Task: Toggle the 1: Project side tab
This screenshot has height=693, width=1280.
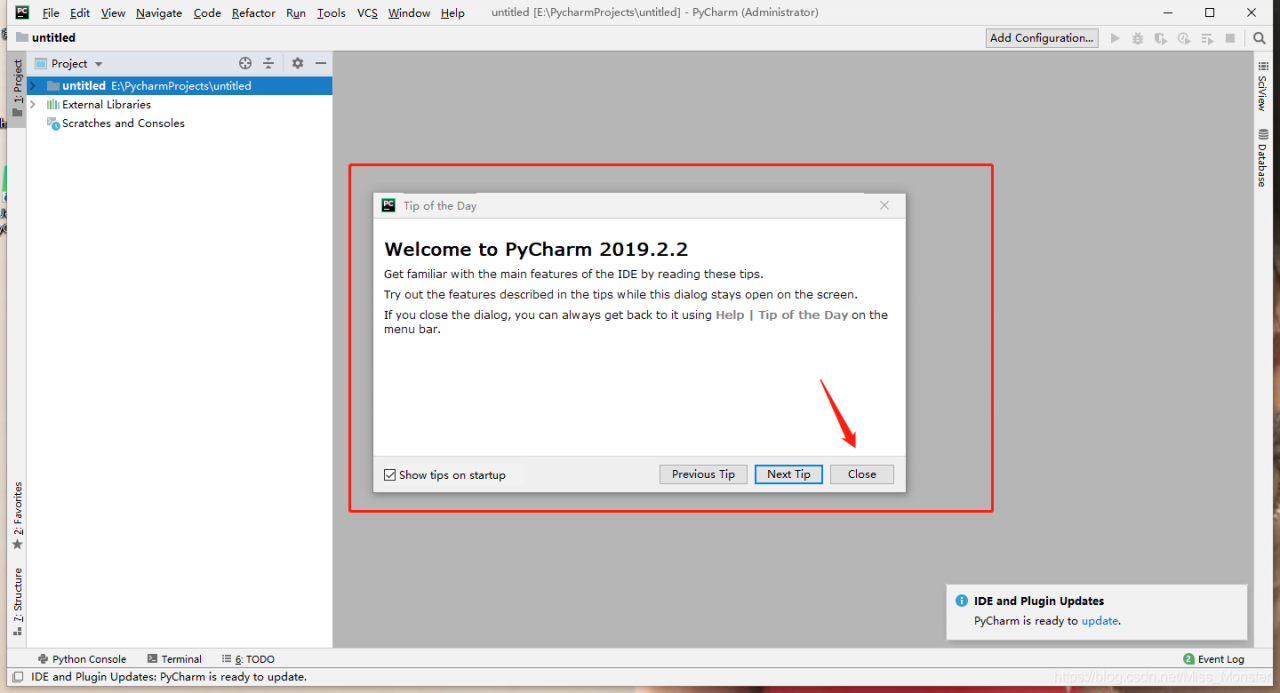Action: 17,88
